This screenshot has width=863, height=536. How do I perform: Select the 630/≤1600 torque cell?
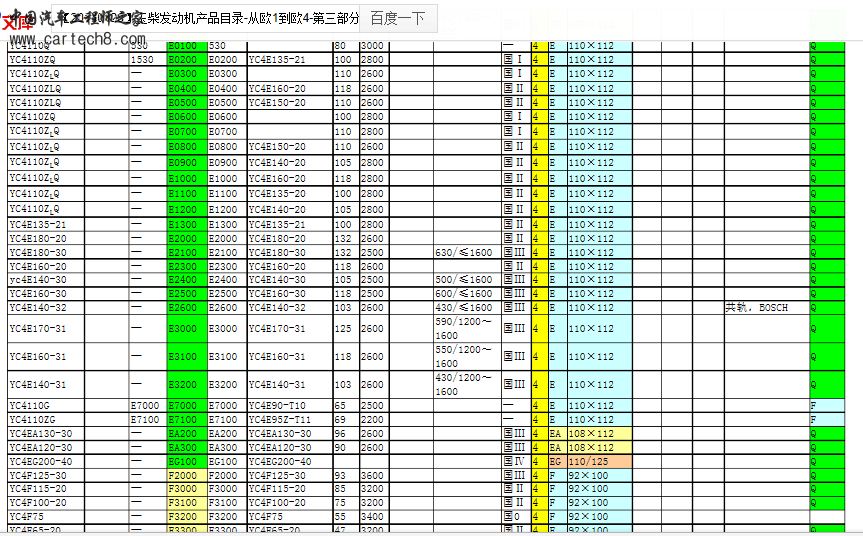[467, 253]
